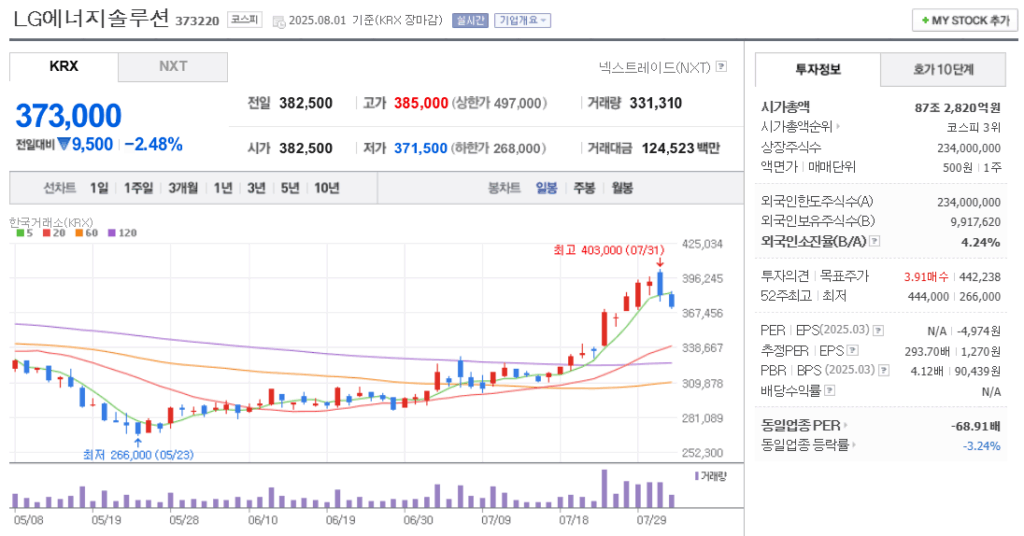Click the MY STOCK 추가 button
The width and height of the screenshot is (1024, 536).
point(965,21)
